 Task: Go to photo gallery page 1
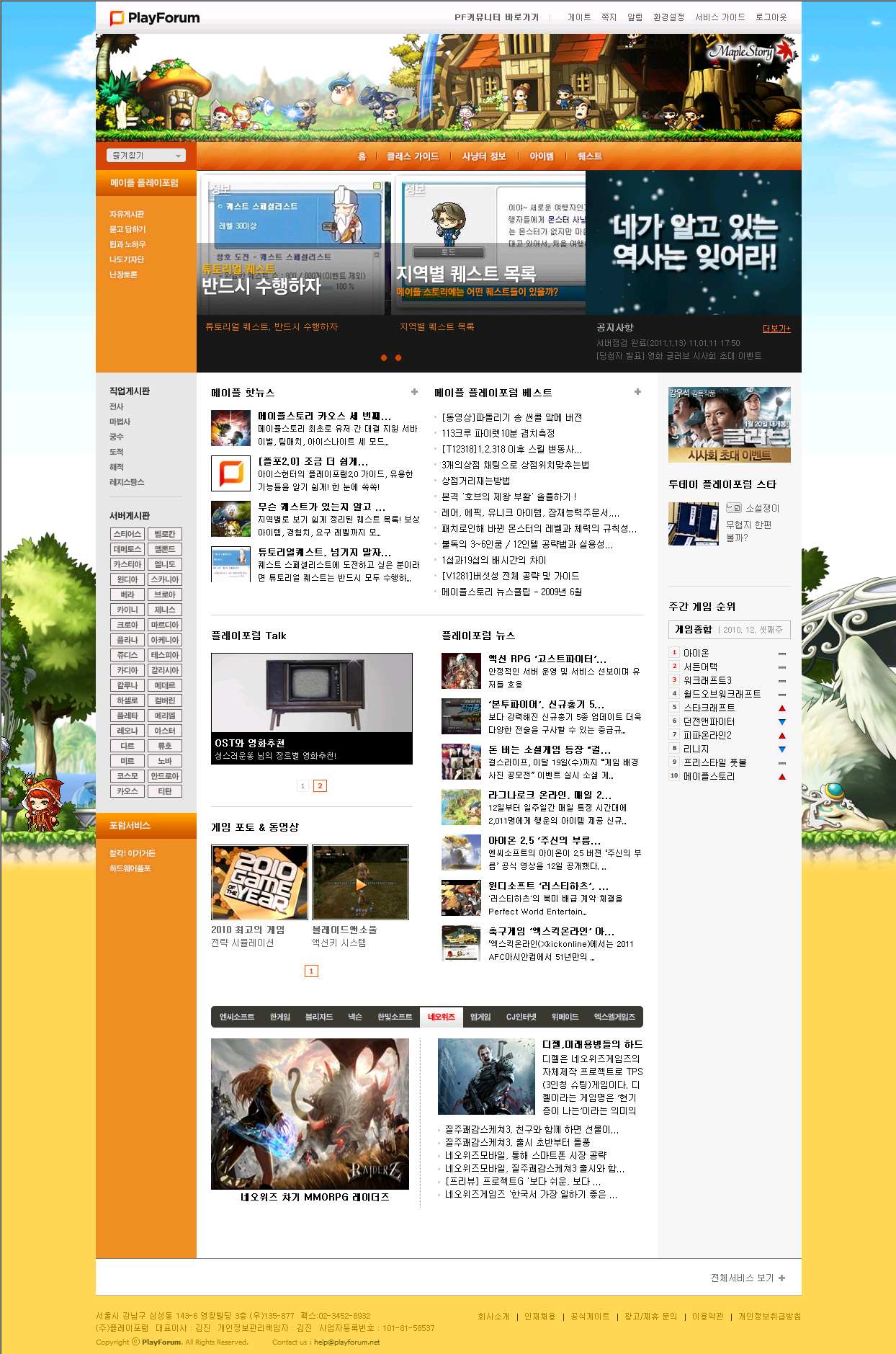click(x=311, y=971)
